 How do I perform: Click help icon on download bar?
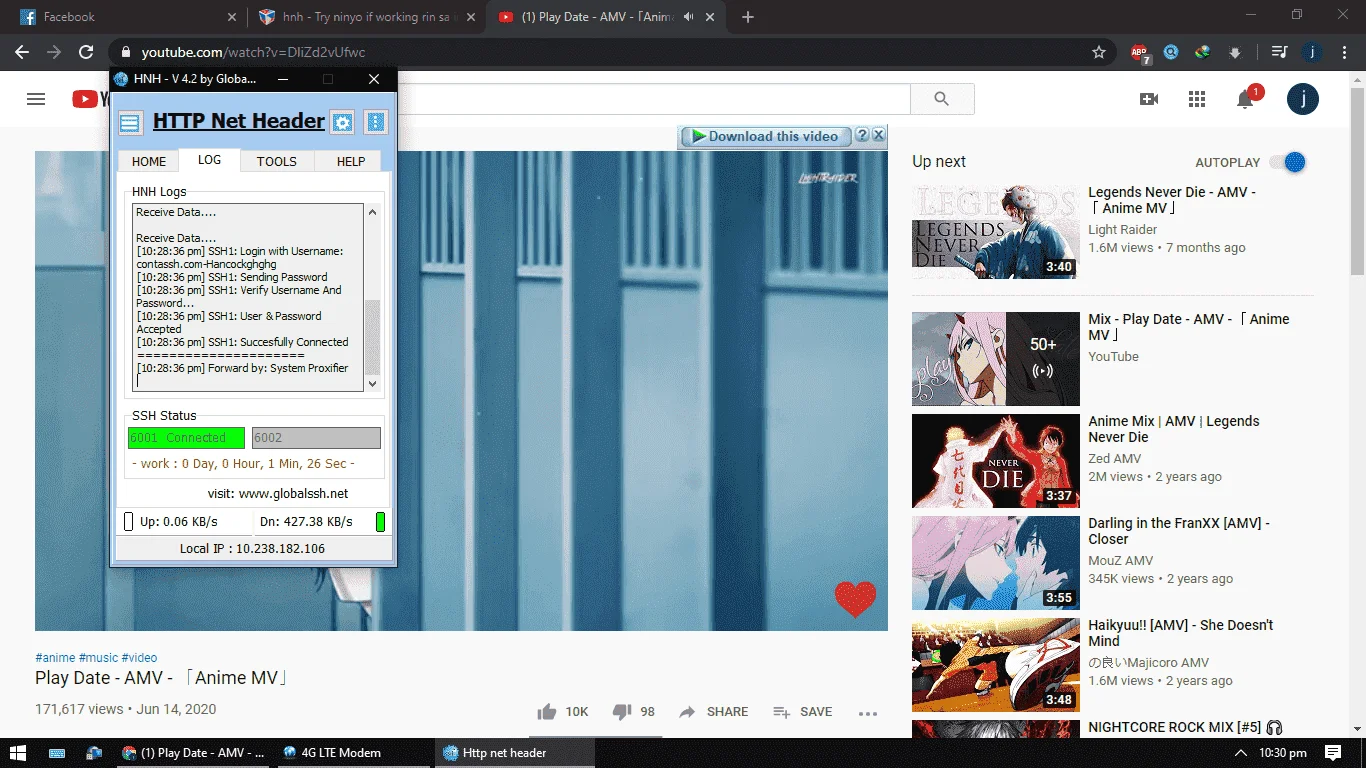tap(862, 136)
